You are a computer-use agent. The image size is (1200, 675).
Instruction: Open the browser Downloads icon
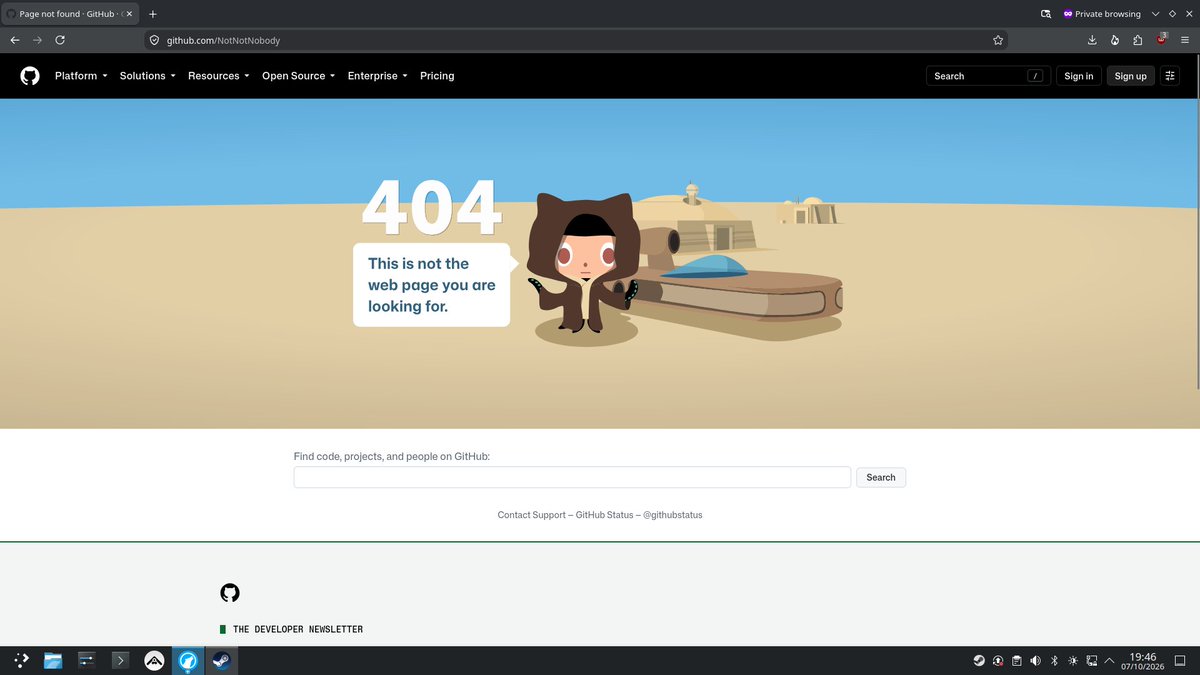tap(1092, 40)
